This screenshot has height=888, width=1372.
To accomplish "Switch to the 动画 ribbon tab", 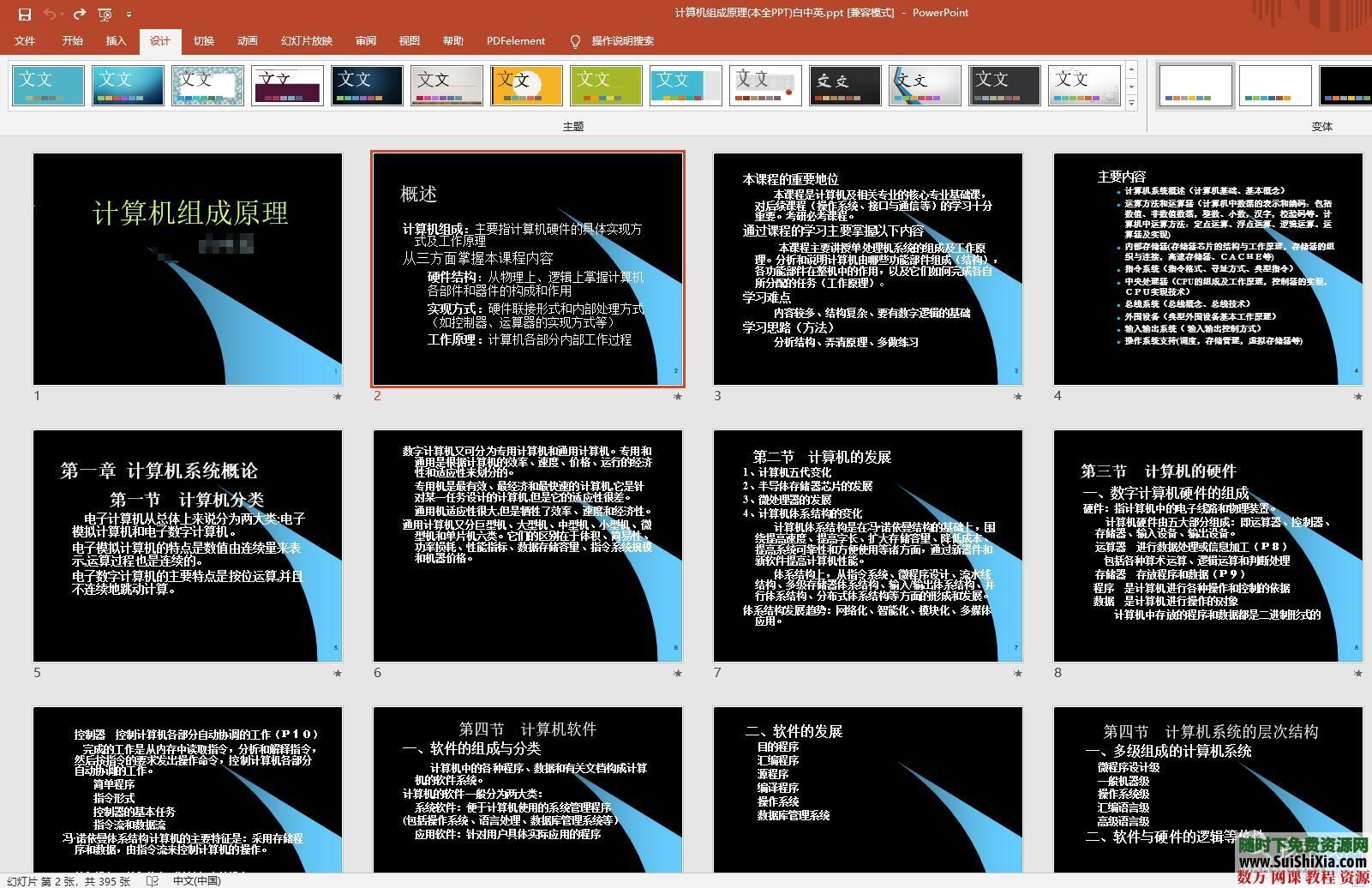I will (x=248, y=40).
